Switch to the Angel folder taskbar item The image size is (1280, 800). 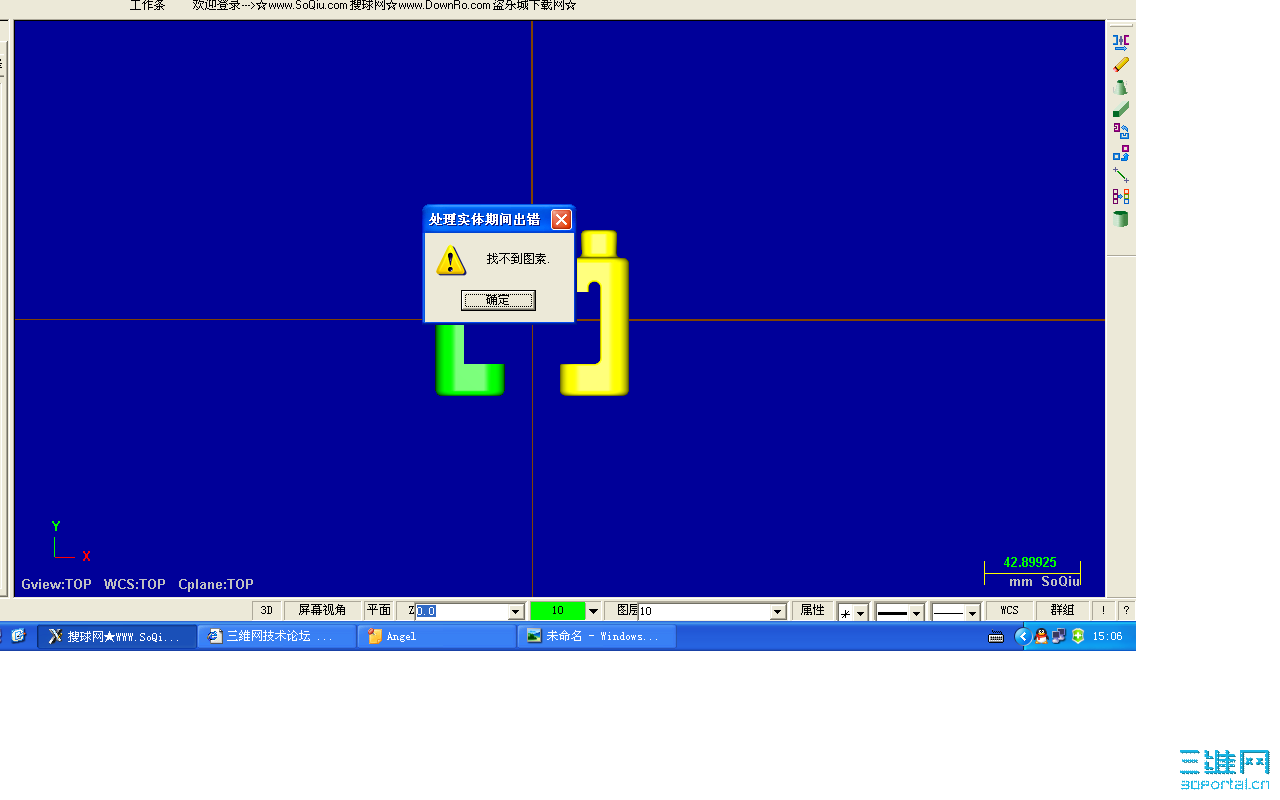click(x=437, y=636)
